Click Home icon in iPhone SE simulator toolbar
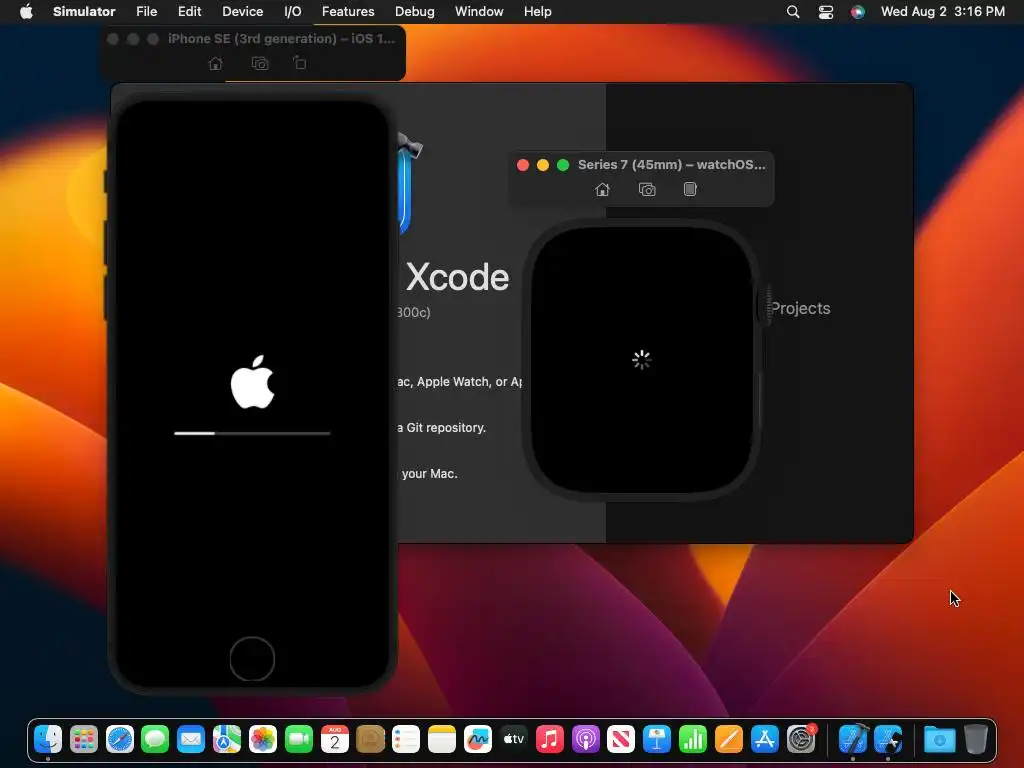 [215, 63]
